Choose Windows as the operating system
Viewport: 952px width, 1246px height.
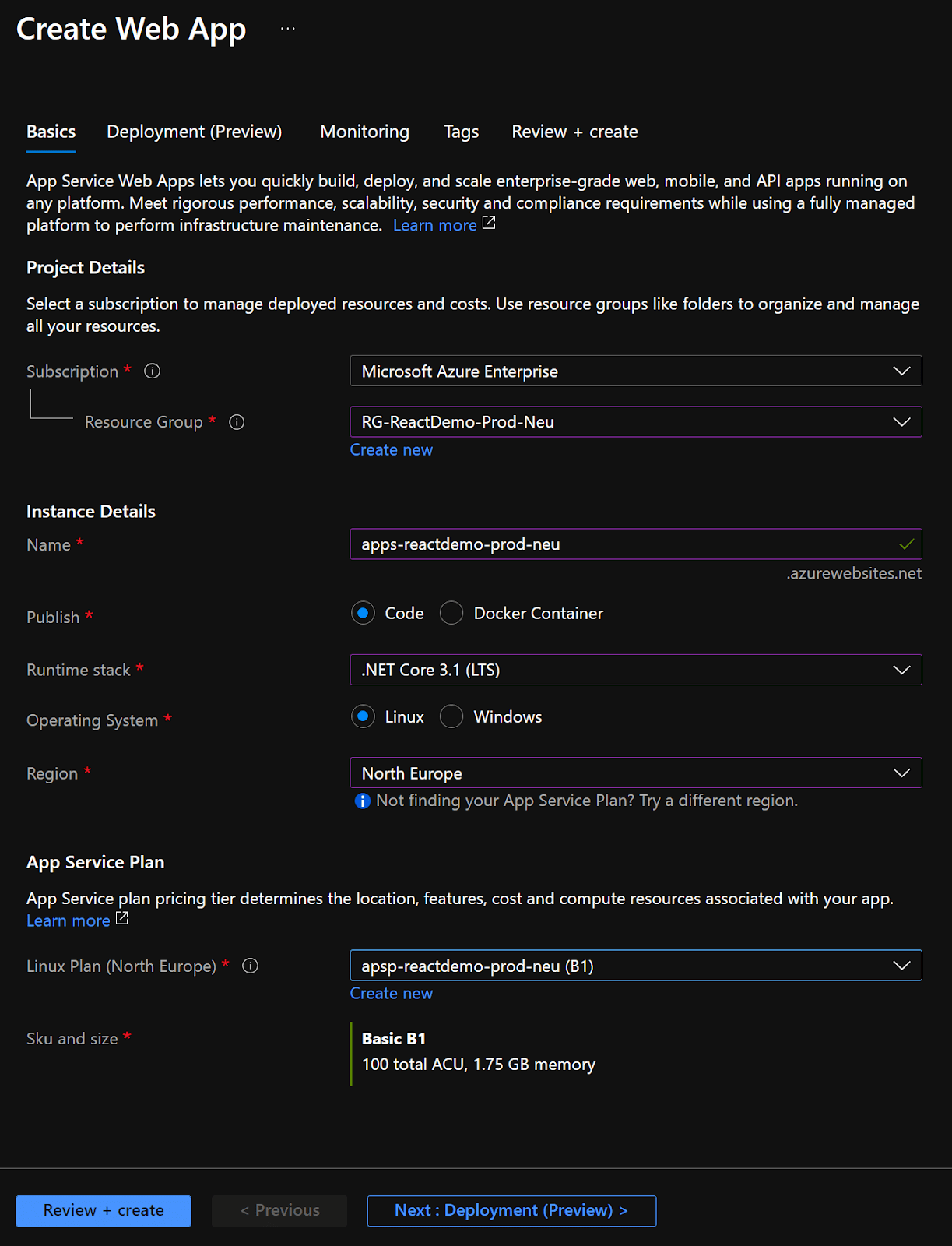point(451,716)
